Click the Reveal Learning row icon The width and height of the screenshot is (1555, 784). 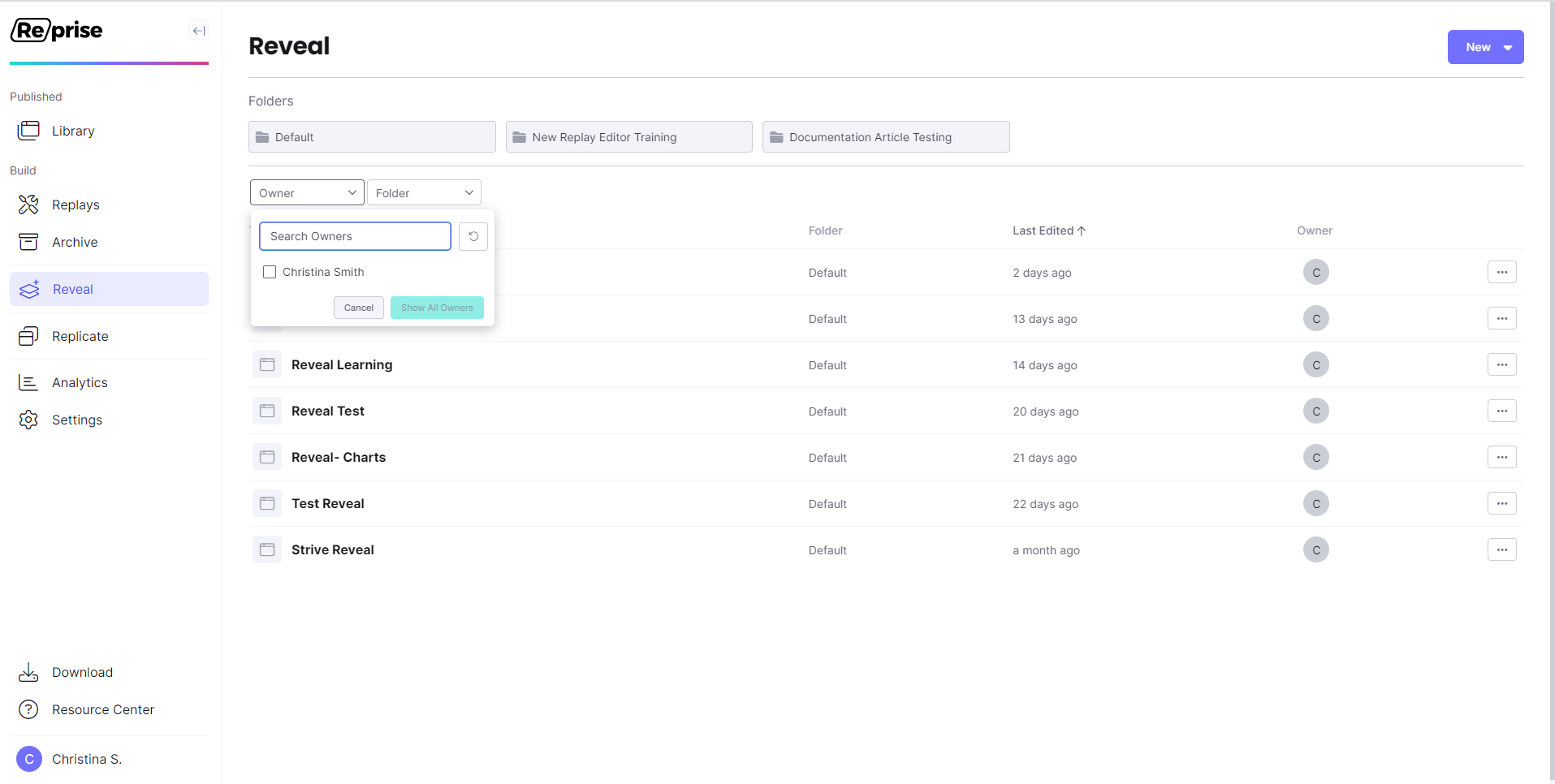pos(267,364)
